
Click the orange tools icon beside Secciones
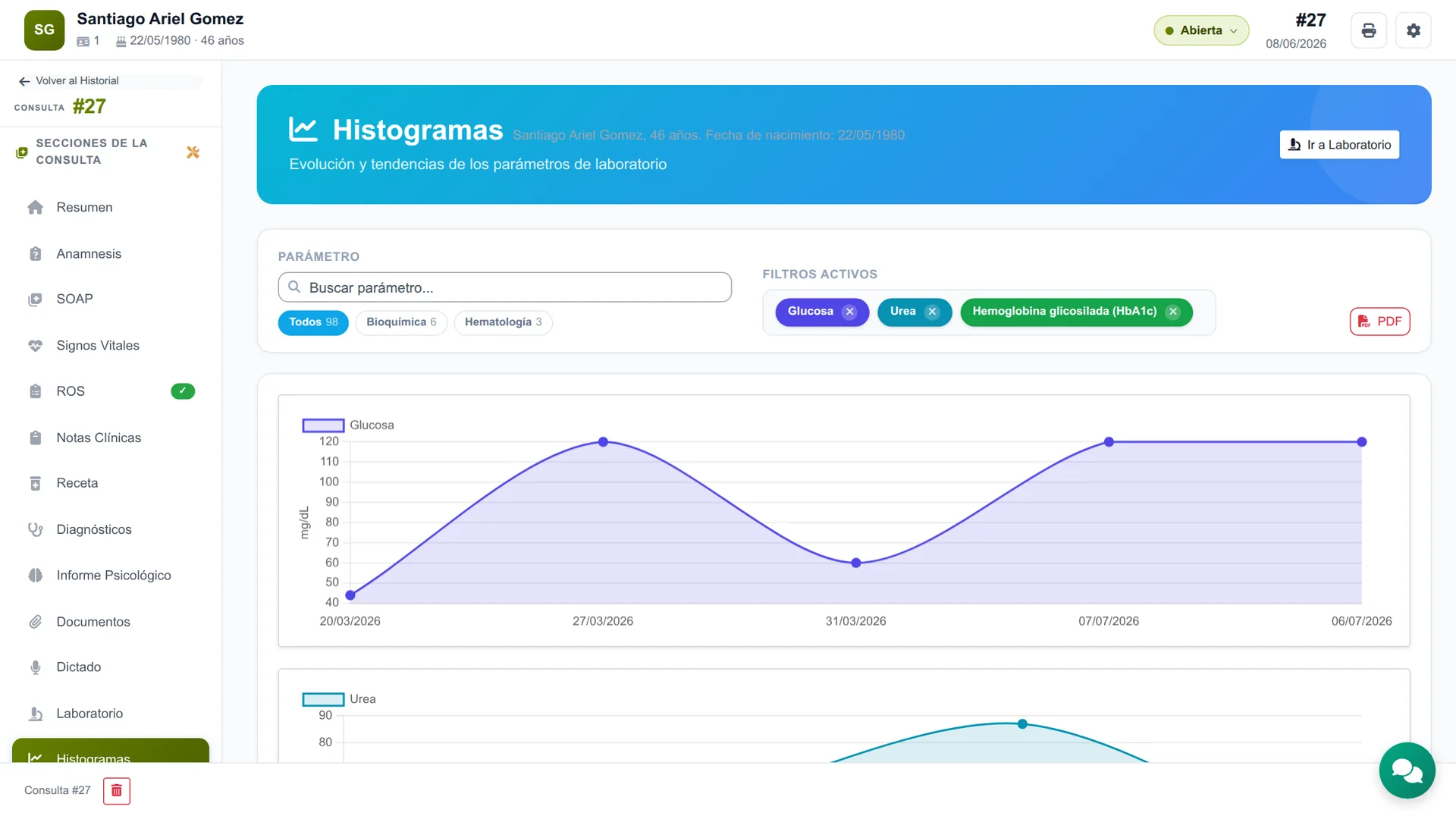coord(193,152)
